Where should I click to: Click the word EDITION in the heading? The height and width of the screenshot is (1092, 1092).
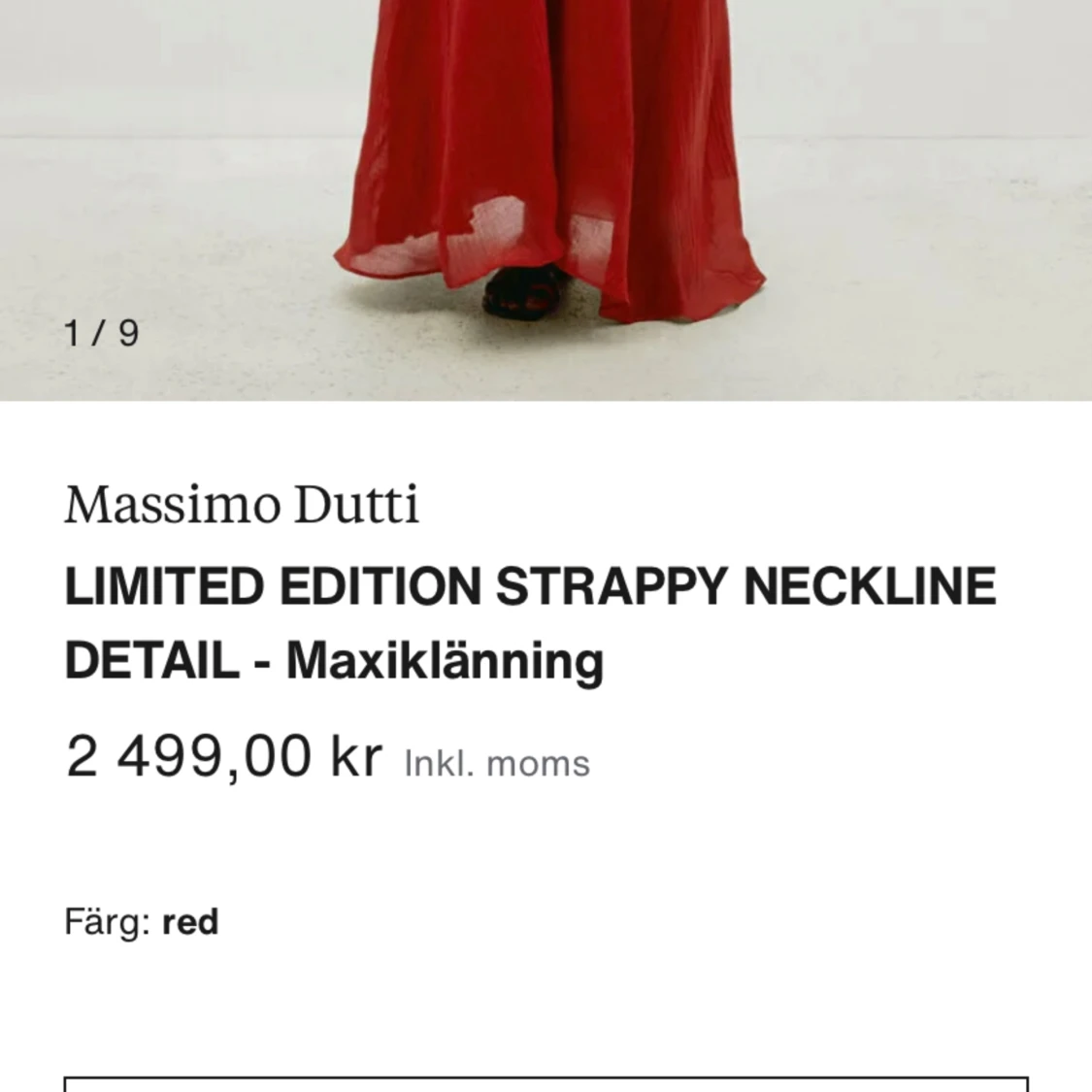point(381,586)
